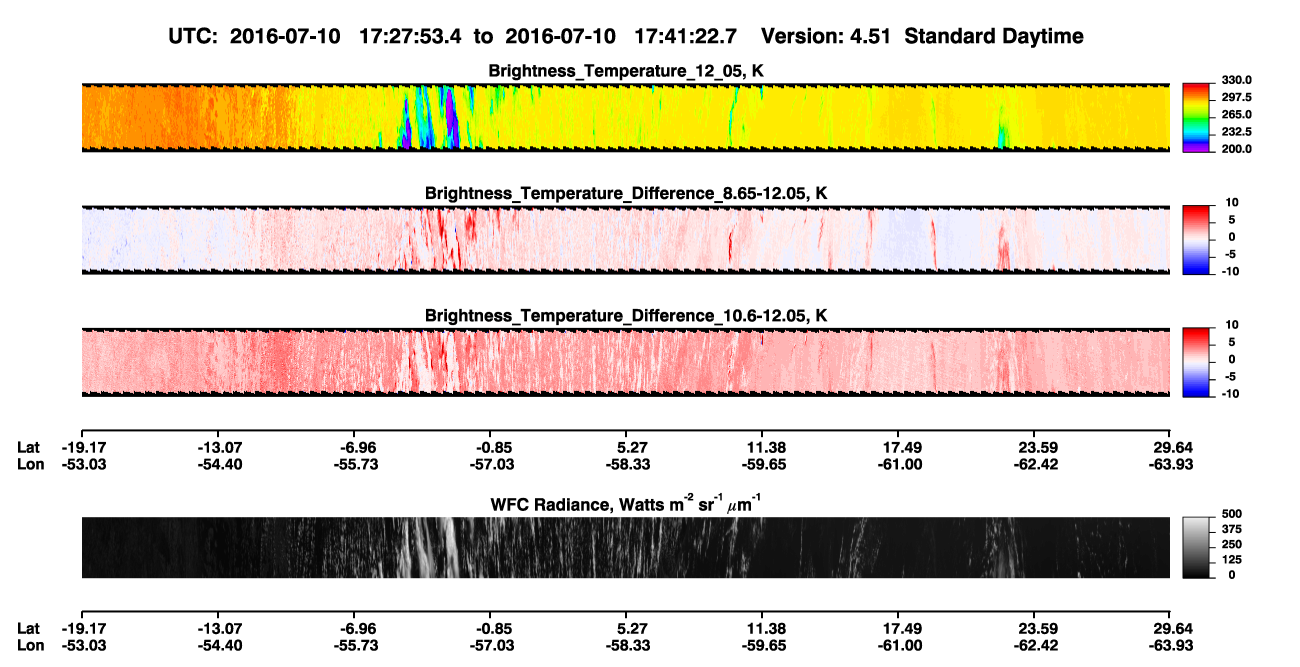Screen dimensions: 1300x667
Task: Click the end time 17:41:22.7 in the header
Action: [x=686, y=37]
